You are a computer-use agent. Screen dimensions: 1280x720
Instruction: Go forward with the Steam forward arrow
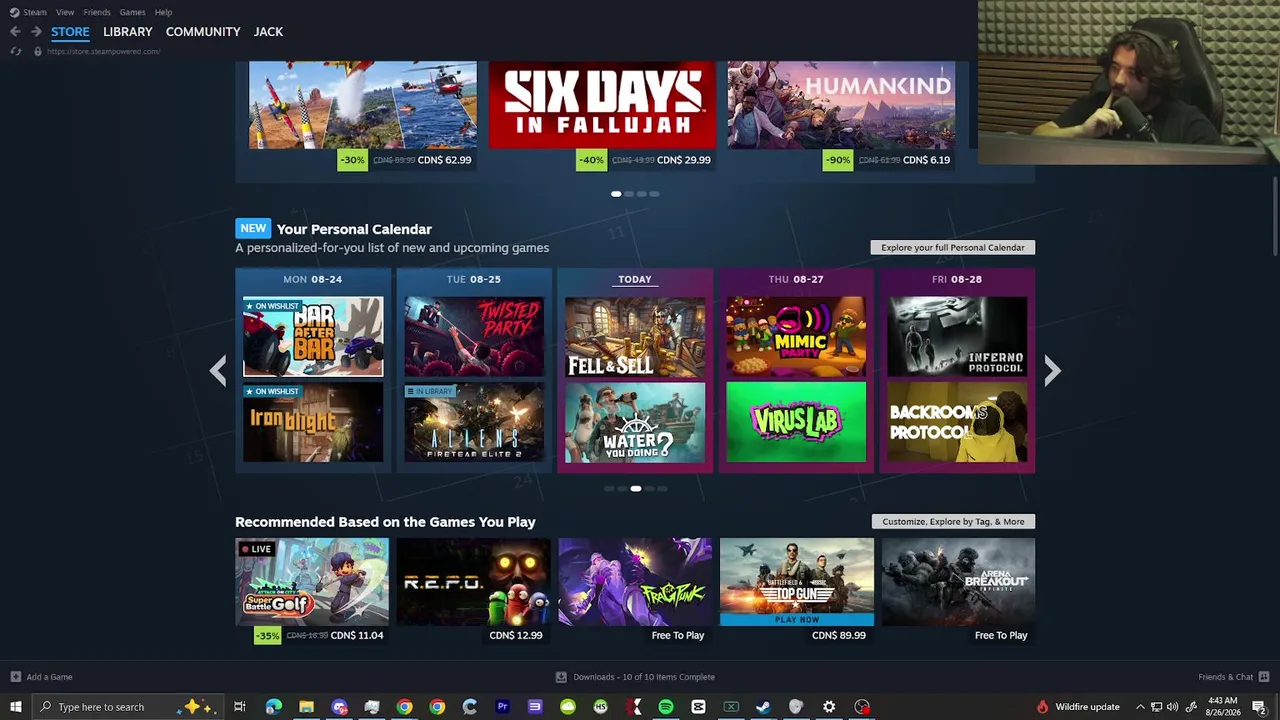pyautogui.click(x=36, y=32)
